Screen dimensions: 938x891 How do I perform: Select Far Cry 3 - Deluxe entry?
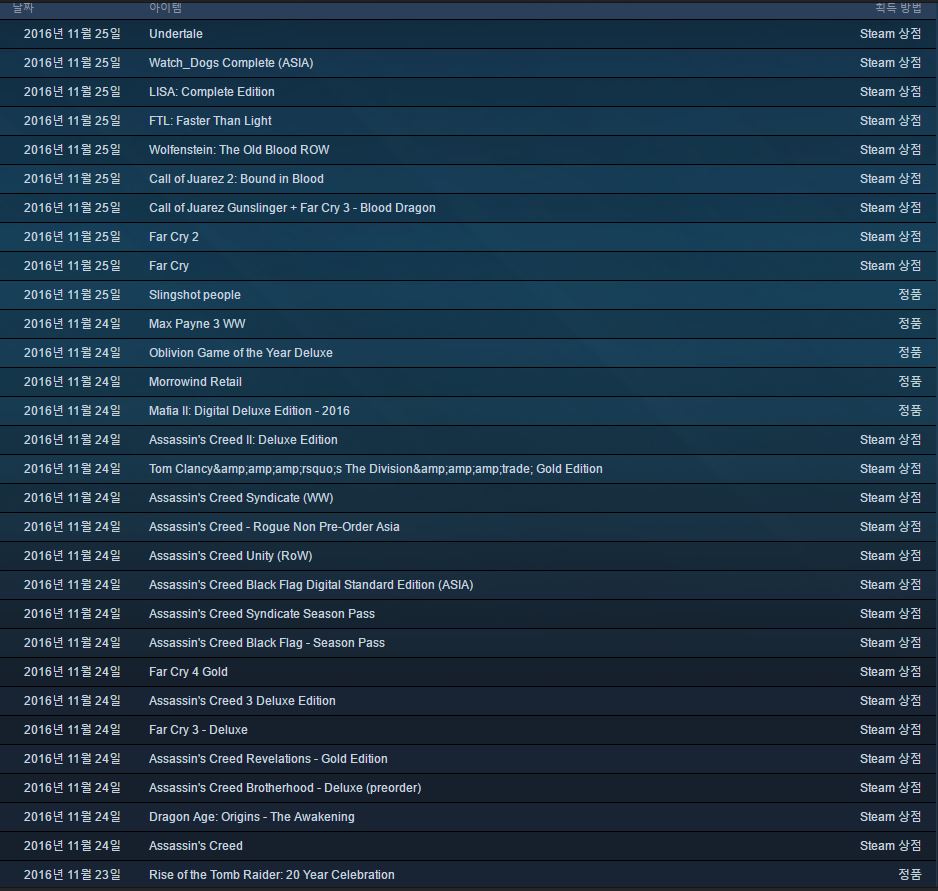click(199, 730)
